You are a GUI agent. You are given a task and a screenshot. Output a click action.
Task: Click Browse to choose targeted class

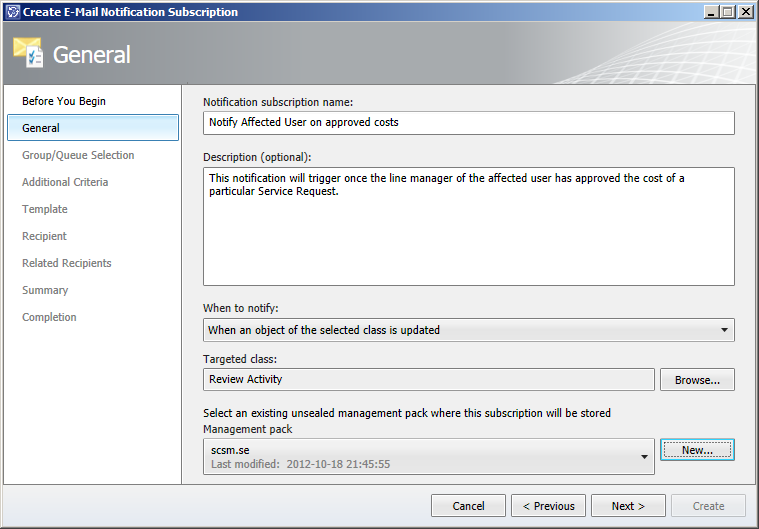point(698,380)
